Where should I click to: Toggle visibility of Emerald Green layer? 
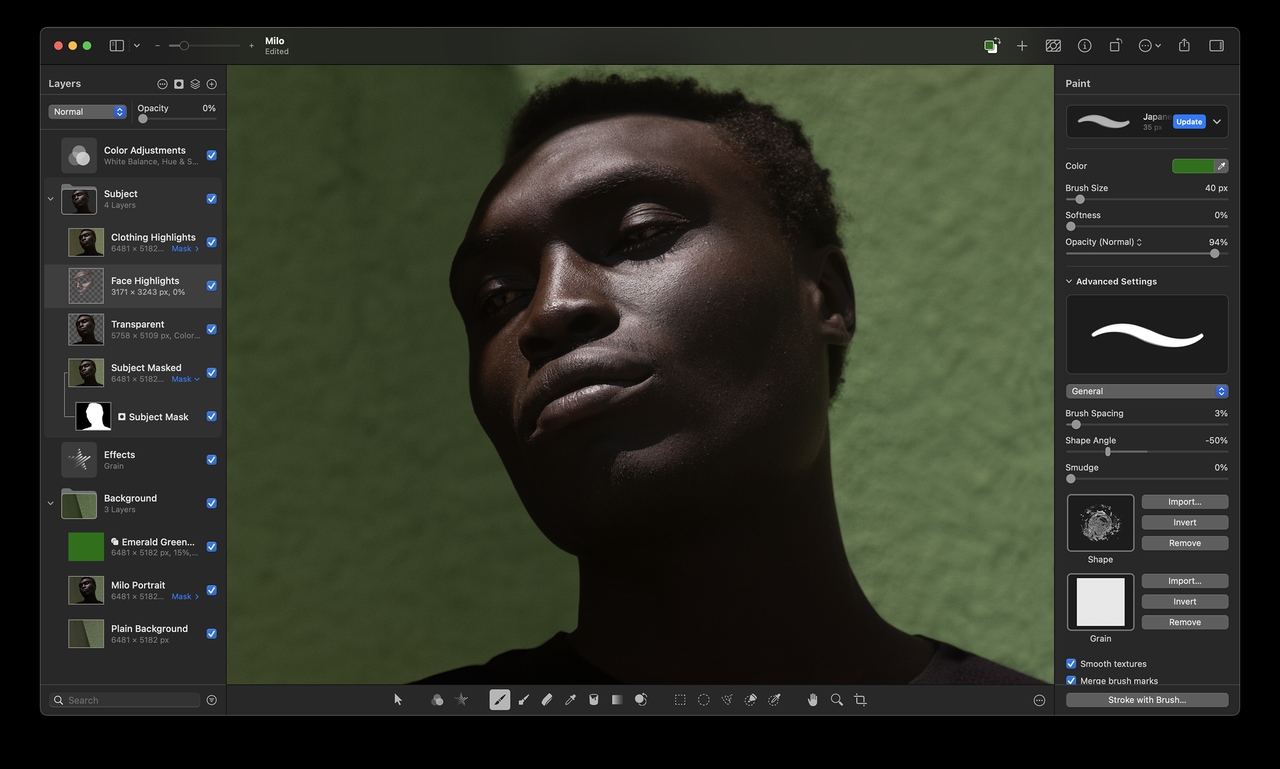[x=211, y=547]
